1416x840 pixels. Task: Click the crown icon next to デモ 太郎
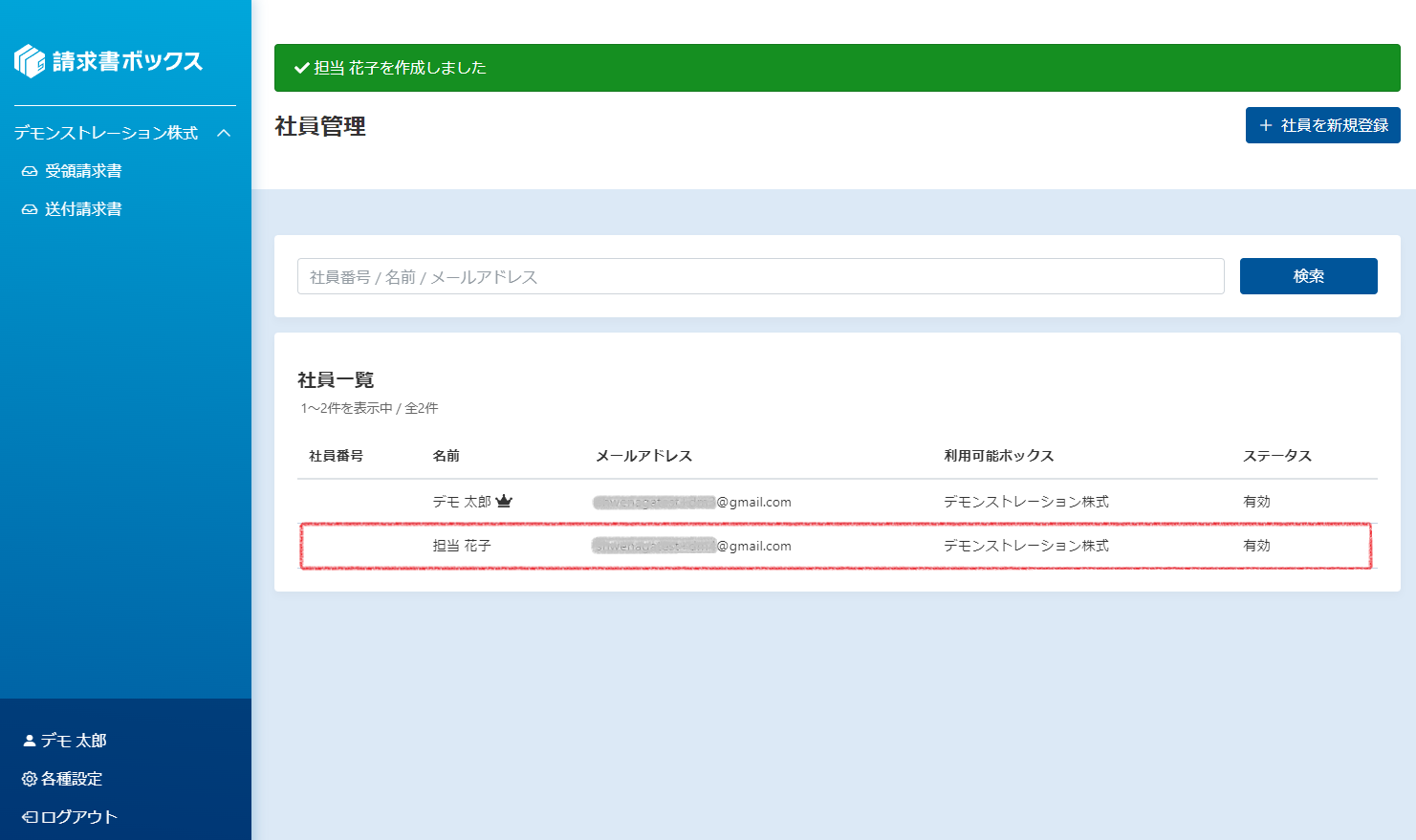[x=504, y=502]
